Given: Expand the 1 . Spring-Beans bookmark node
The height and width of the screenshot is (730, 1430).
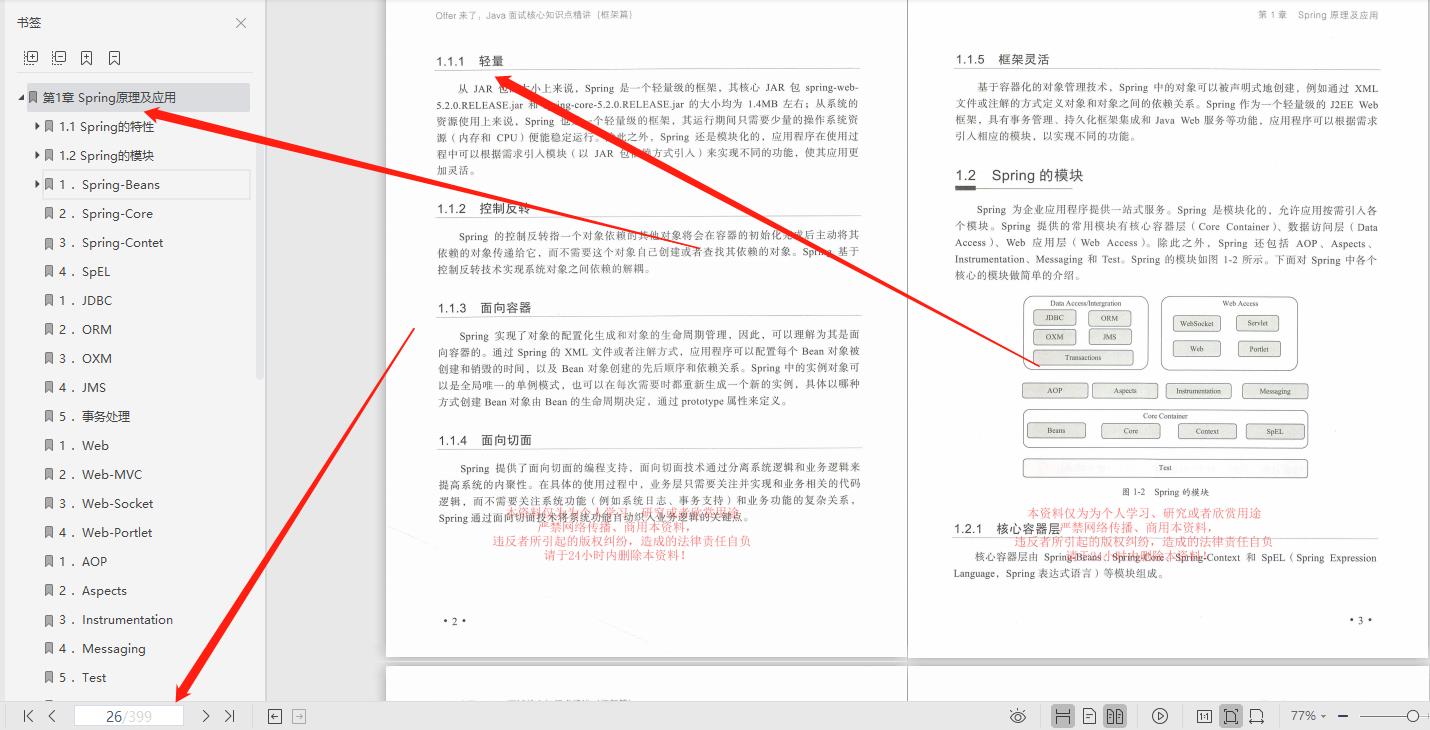Looking at the screenshot, I should pos(37,184).
